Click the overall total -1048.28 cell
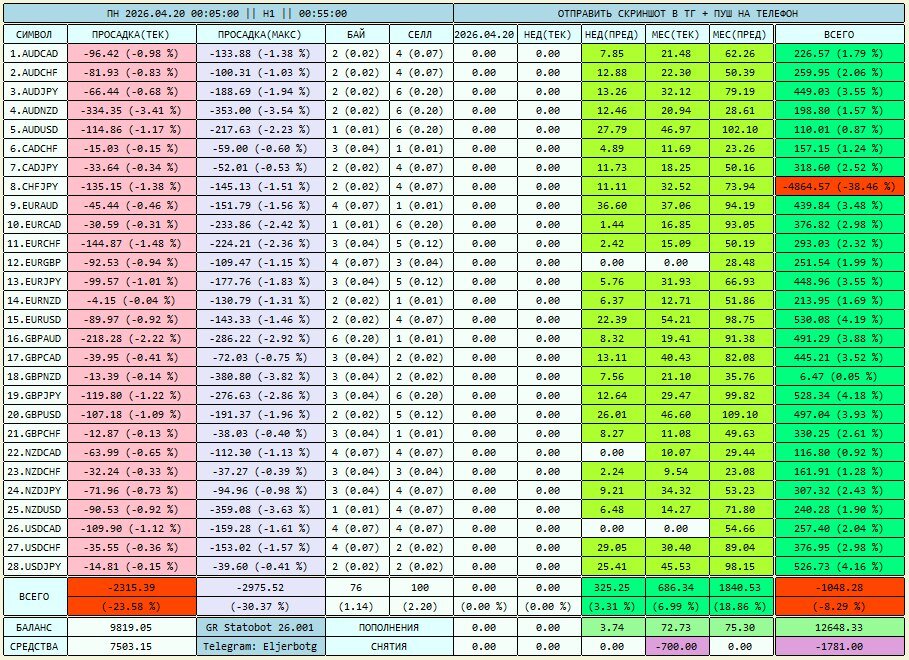Image resolution: width=909 pixels, height=660 pixels. (838, 588)
